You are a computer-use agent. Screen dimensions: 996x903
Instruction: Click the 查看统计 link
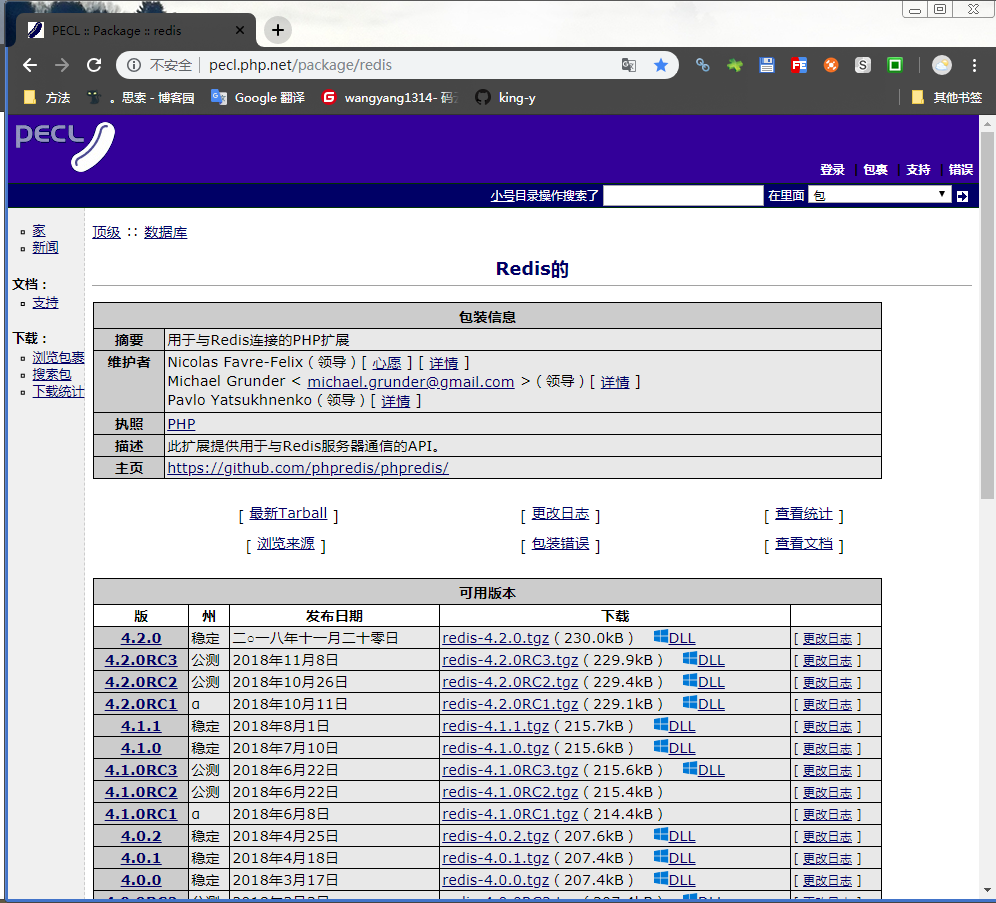click(804, 513)
